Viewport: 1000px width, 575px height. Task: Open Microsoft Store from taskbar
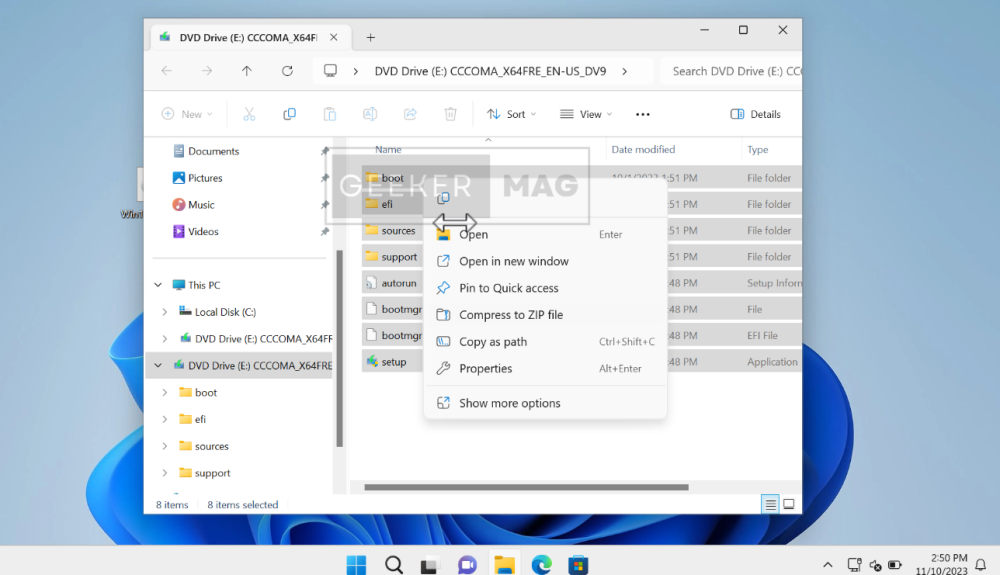click(x=578, y=564)
